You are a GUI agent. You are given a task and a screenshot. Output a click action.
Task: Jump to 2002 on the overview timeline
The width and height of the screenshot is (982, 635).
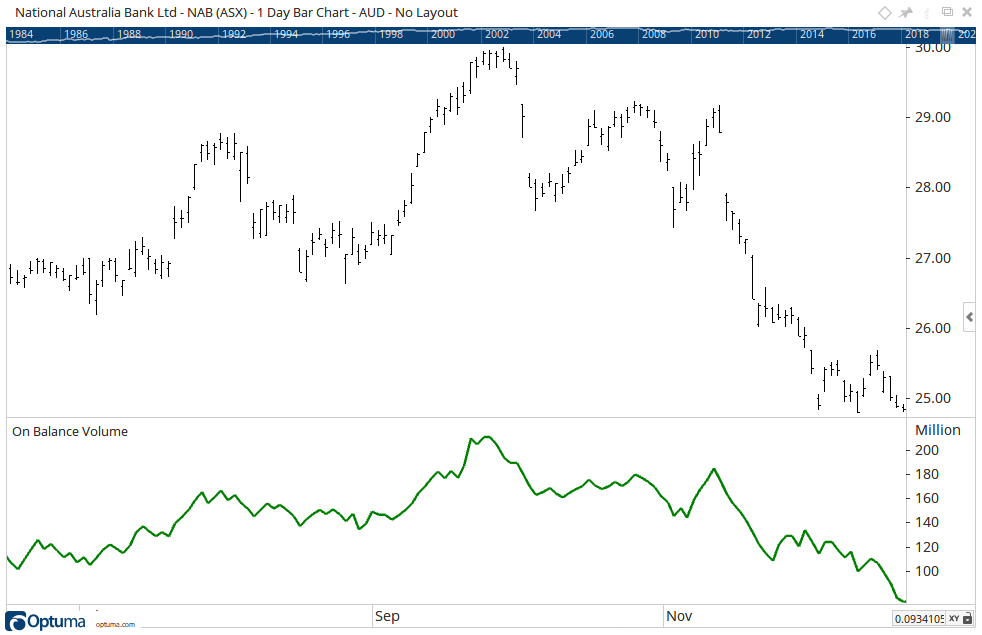coord(497,34)
